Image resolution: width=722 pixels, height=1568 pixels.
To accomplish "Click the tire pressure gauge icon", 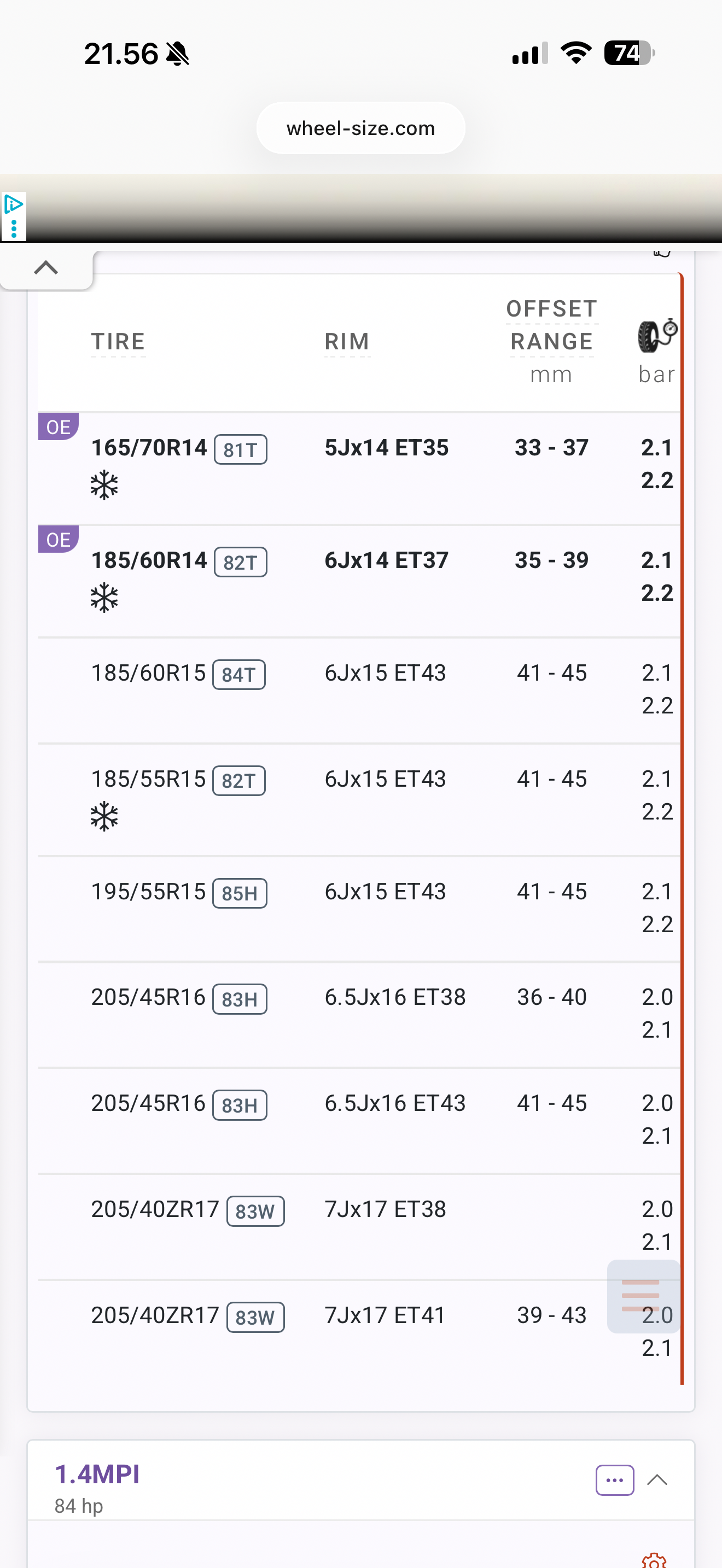I will pyautogui.click(x=657, y=335).
